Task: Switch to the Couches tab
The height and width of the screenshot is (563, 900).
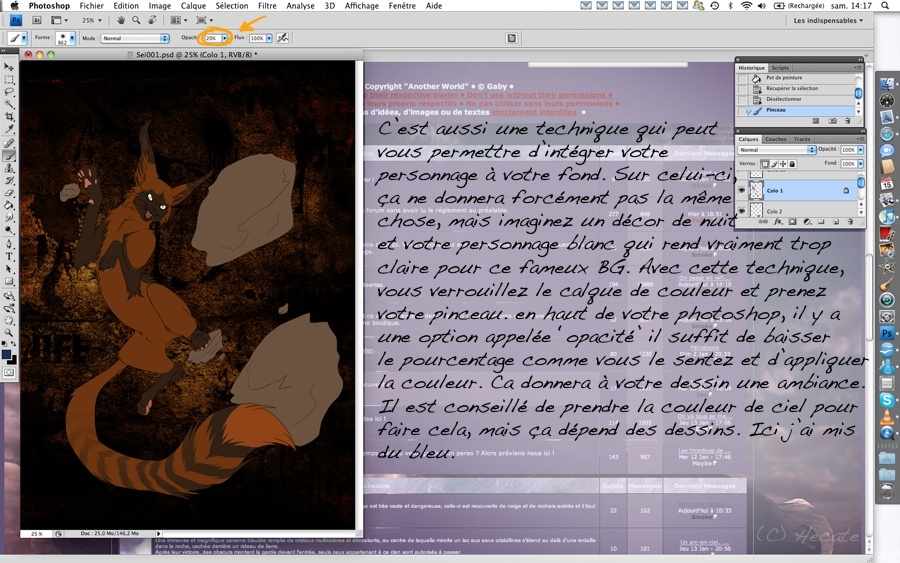Action: (775, 139)
